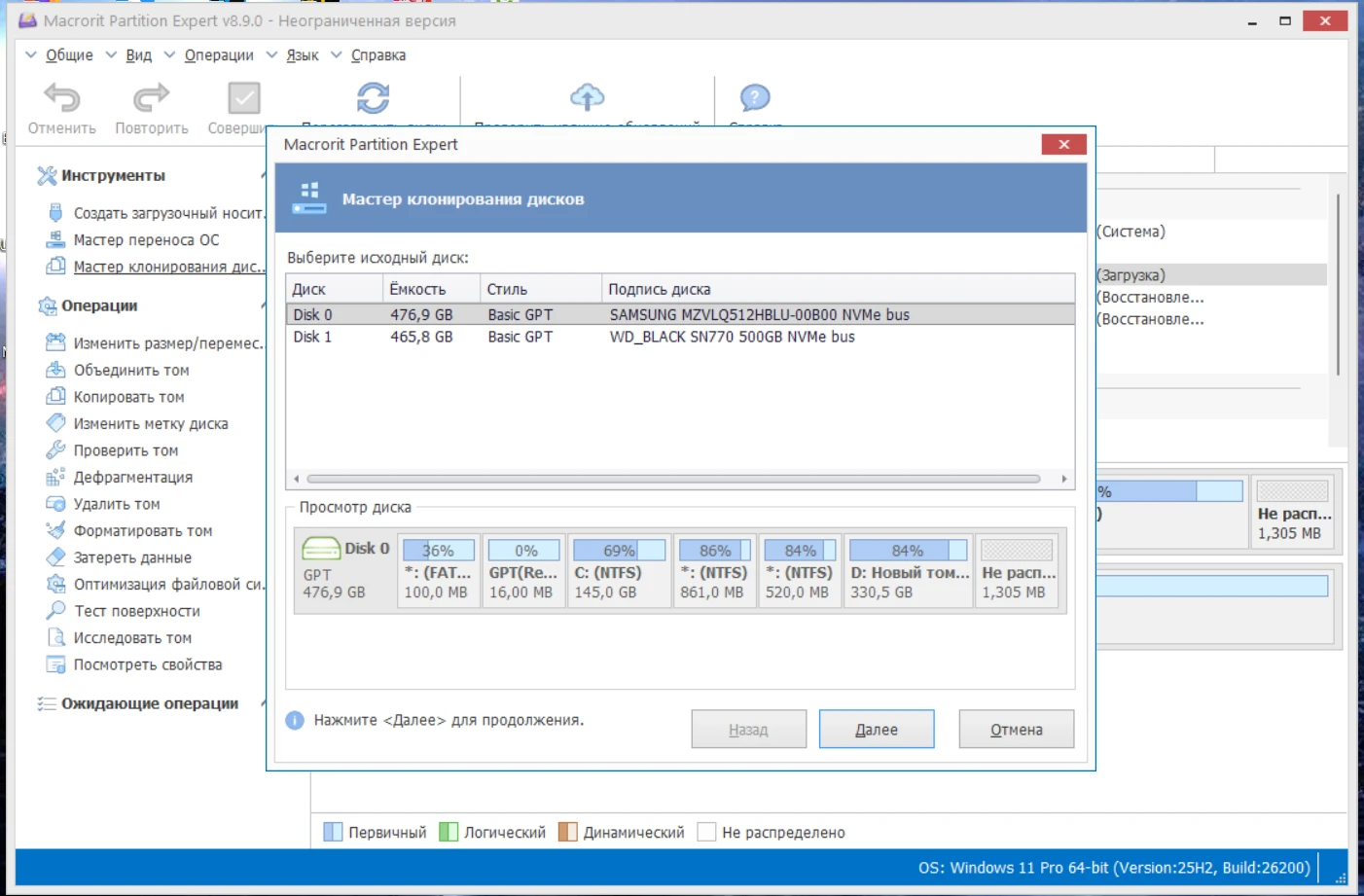This screenshot has width=1364, height=896.
Task: Click the Undo (Отменить) toolbar icon
Action: click(x=61, y=99)
